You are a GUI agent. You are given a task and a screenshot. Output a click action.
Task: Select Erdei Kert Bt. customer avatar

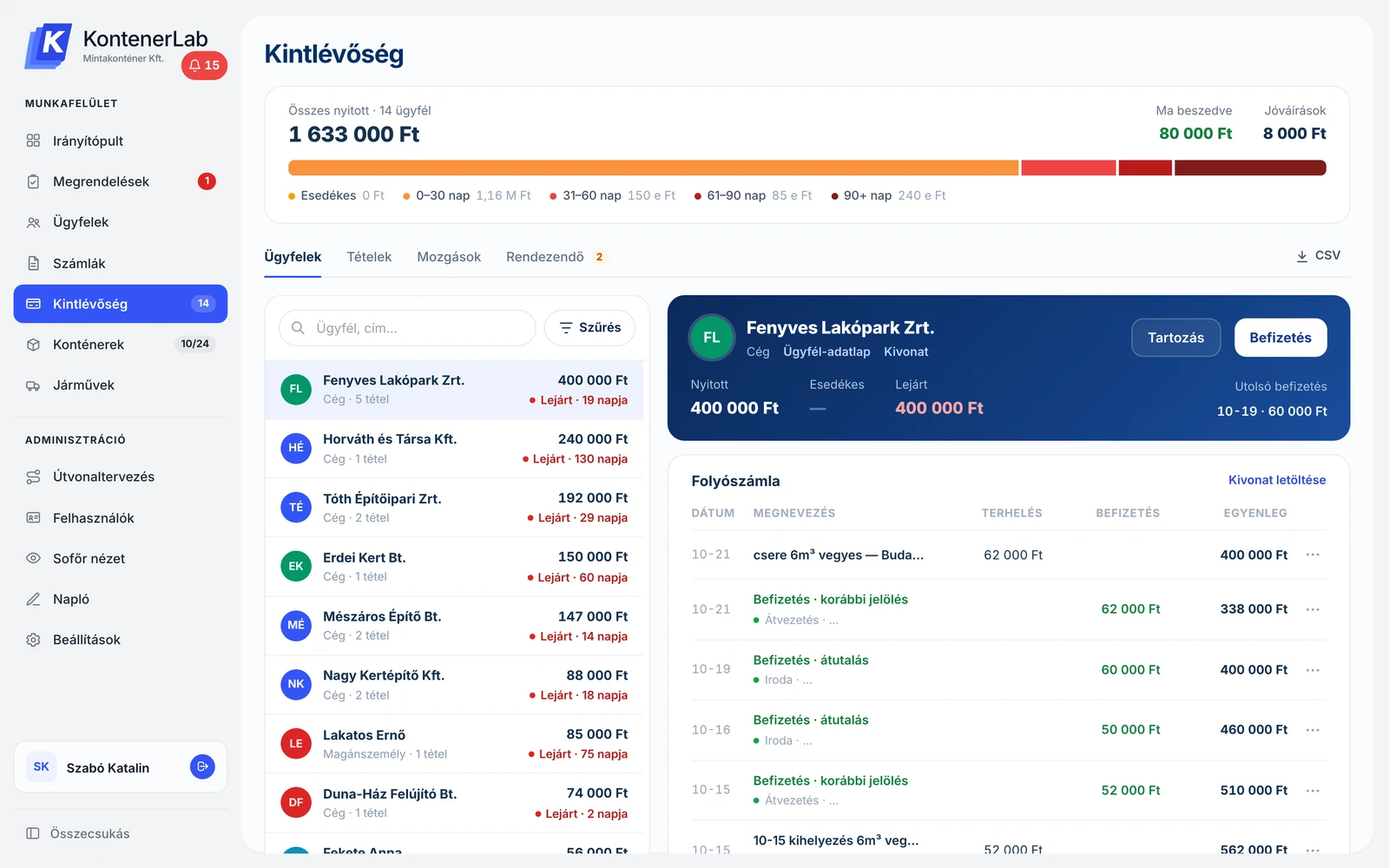tap(296, 566)
